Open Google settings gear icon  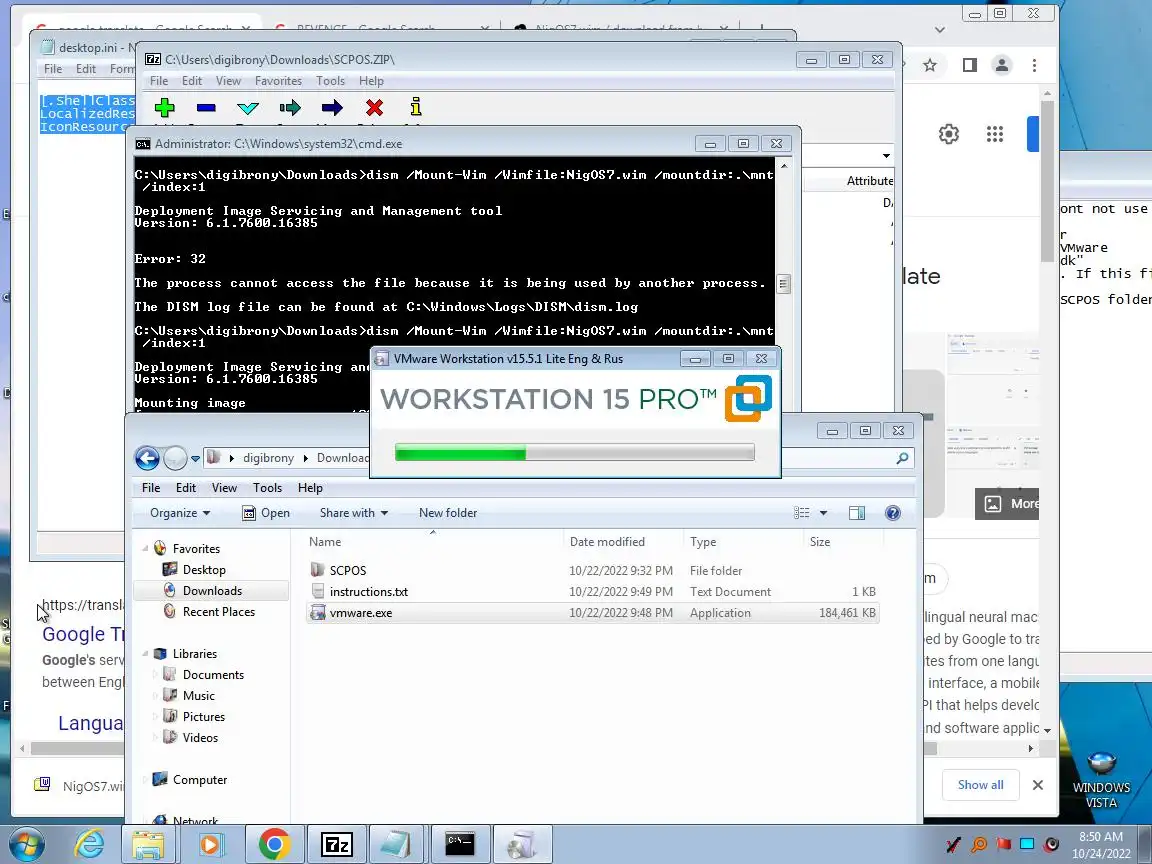coord(948,134)
